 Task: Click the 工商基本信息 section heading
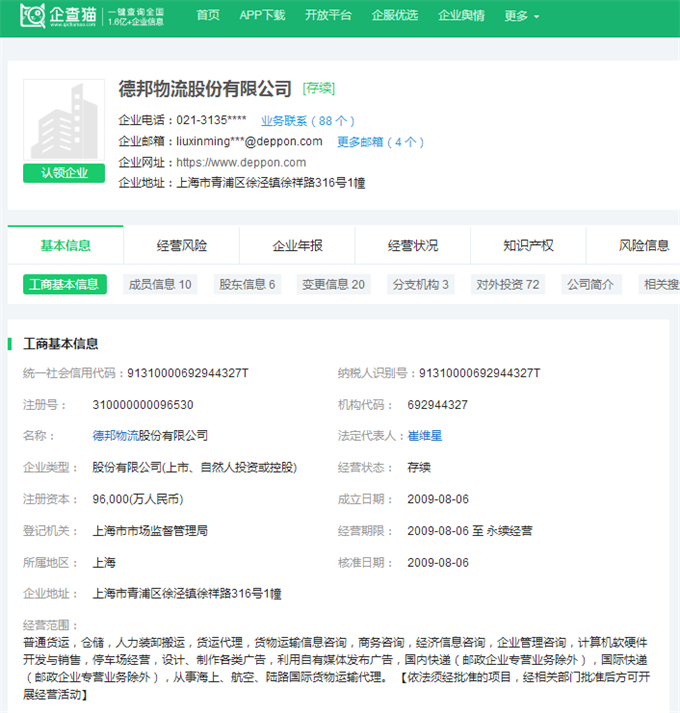[60, 344]
